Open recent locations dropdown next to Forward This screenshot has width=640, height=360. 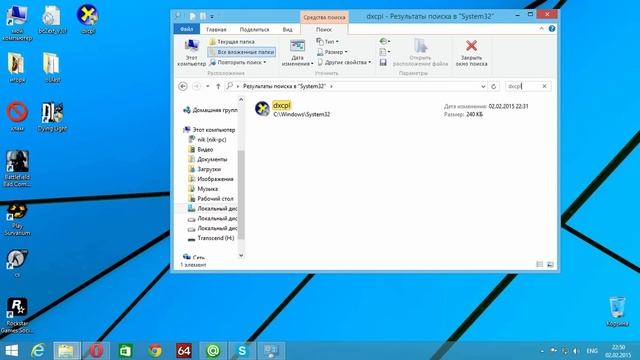coord(208,87)
